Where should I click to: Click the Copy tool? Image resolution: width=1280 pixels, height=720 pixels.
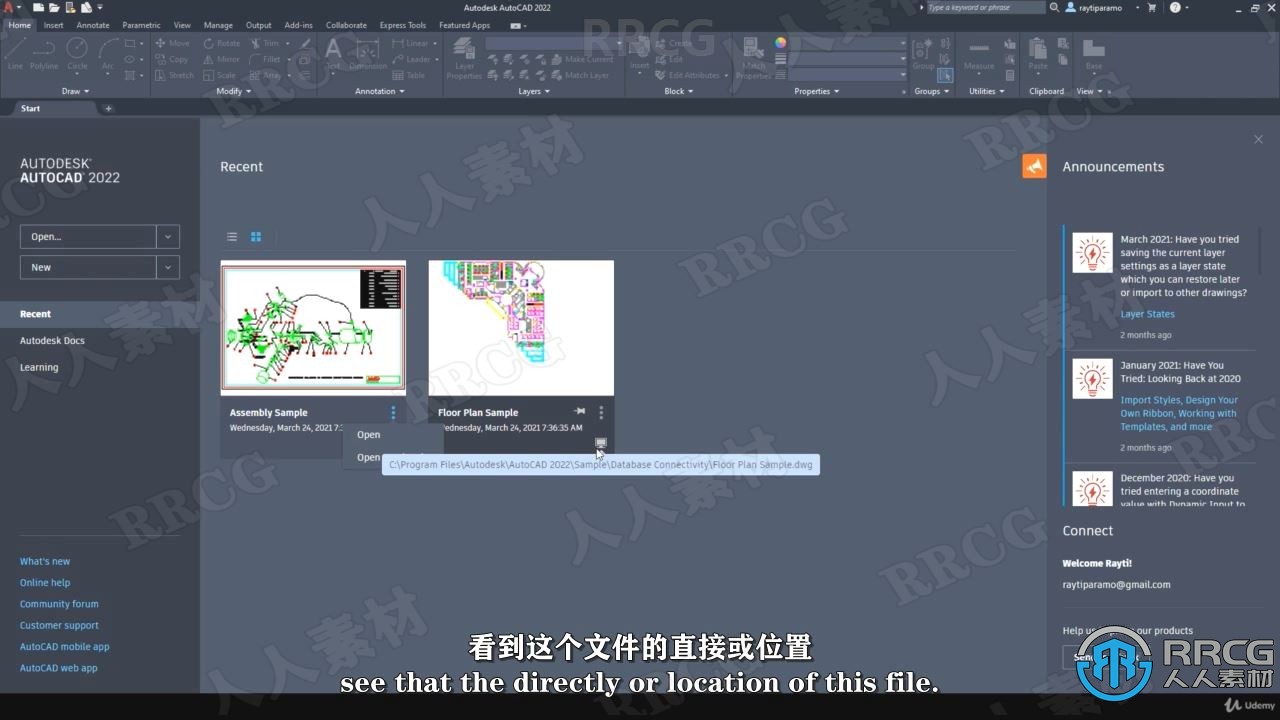(171, 59)
